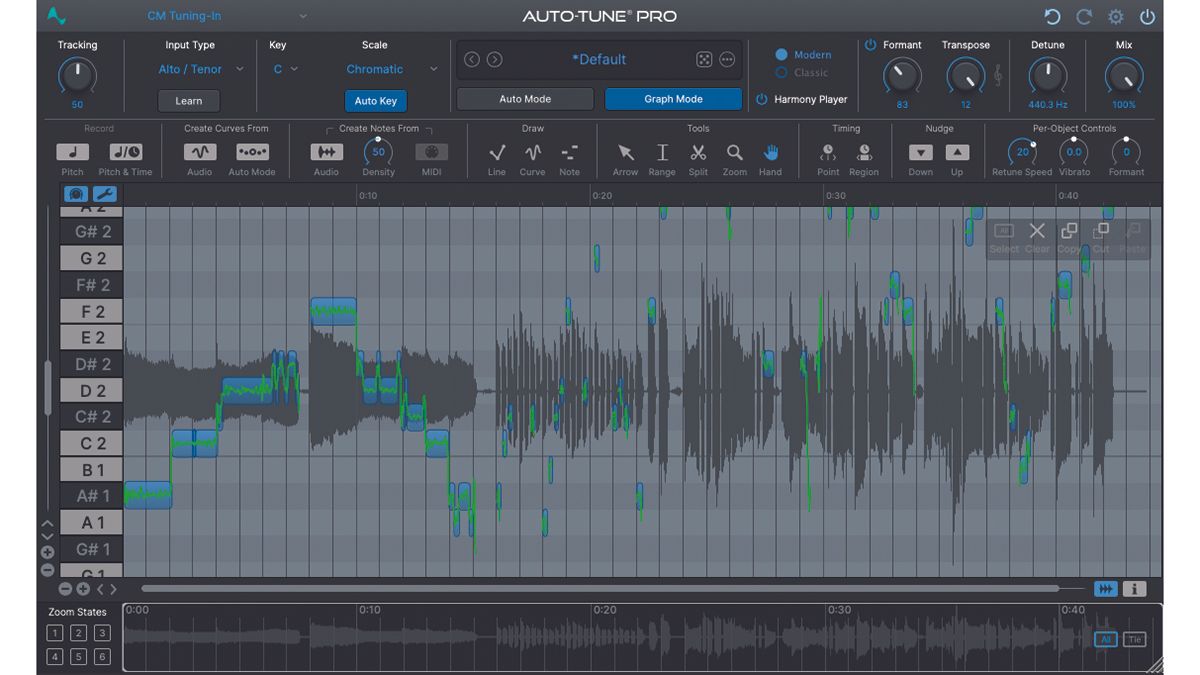Viewport: 1200px width, 675px height.
Task: Click the *Default preset name field
Action: click(x=600, y=60)
